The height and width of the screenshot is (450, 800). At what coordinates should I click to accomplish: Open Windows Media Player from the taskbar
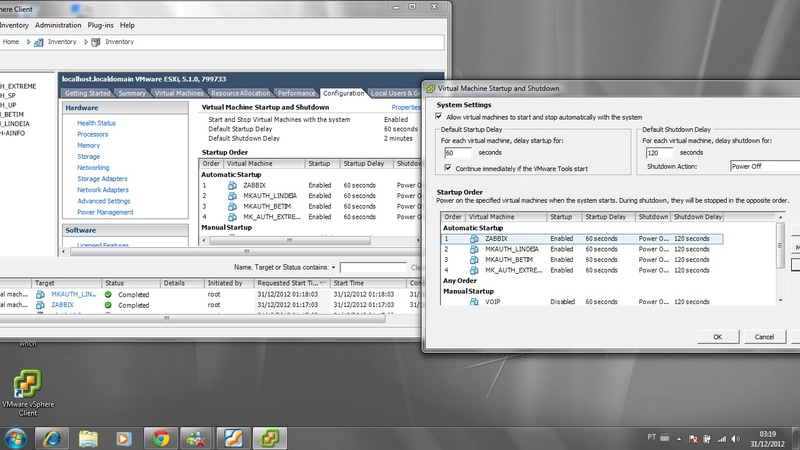pyautogui.click(x=124, y=438)
